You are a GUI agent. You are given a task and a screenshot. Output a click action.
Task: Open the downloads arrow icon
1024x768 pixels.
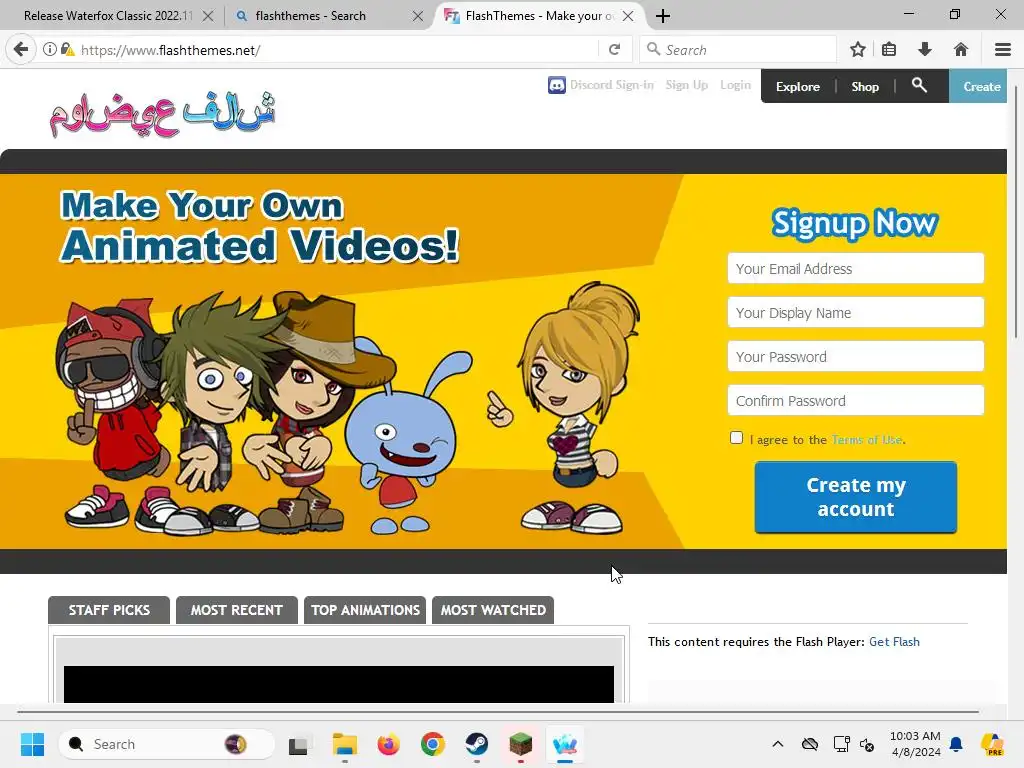tap(924, 50)
